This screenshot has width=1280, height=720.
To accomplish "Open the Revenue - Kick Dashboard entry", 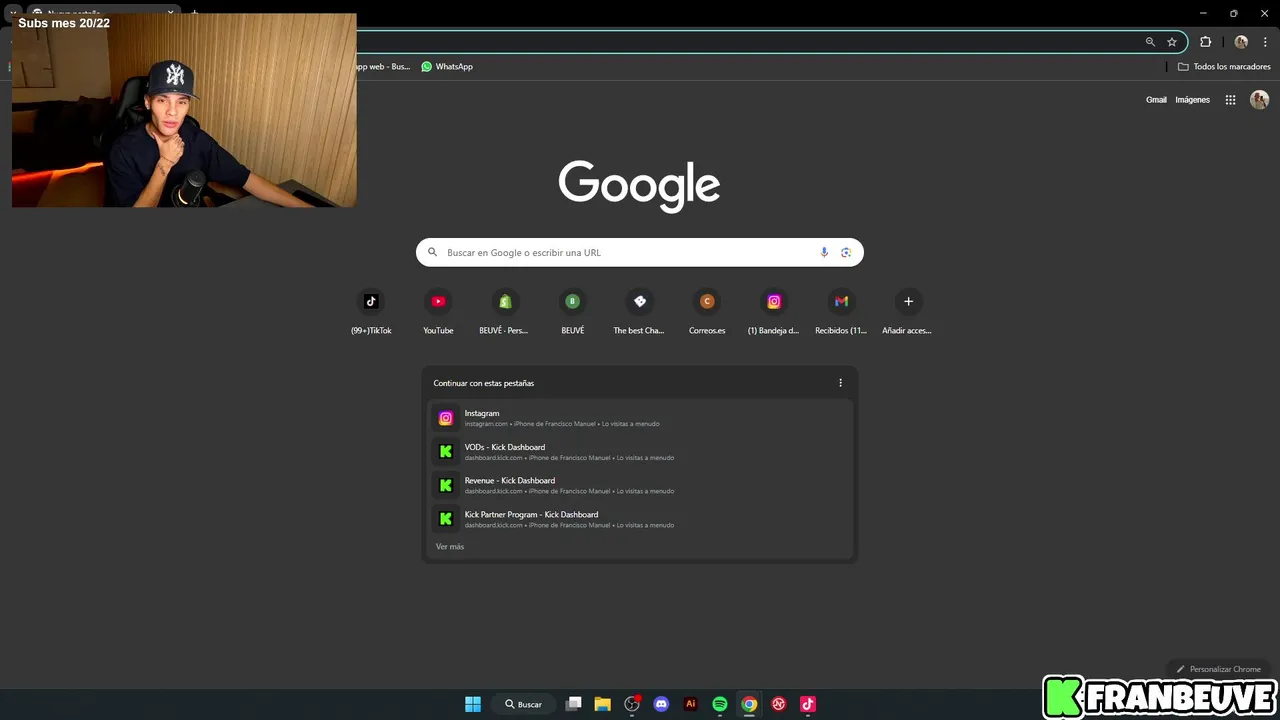I will (x=640, y=485).
